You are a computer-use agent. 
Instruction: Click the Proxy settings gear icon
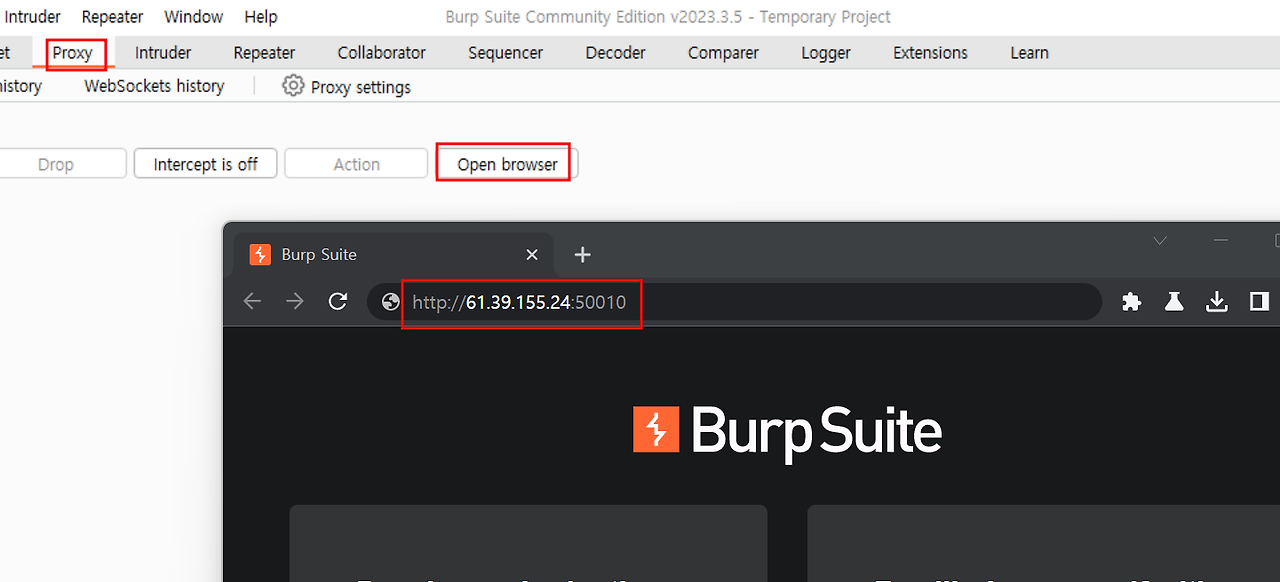pyautogui.click(x=293, y=86)
